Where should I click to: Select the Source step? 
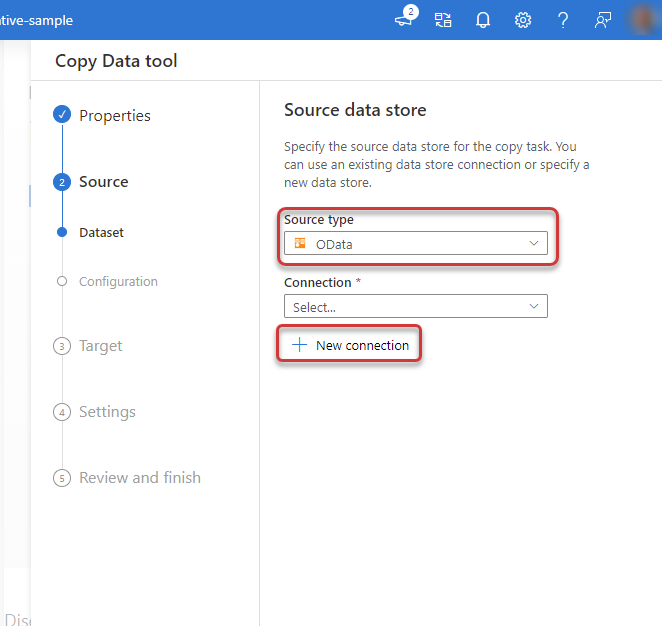[x=103, y=182]
